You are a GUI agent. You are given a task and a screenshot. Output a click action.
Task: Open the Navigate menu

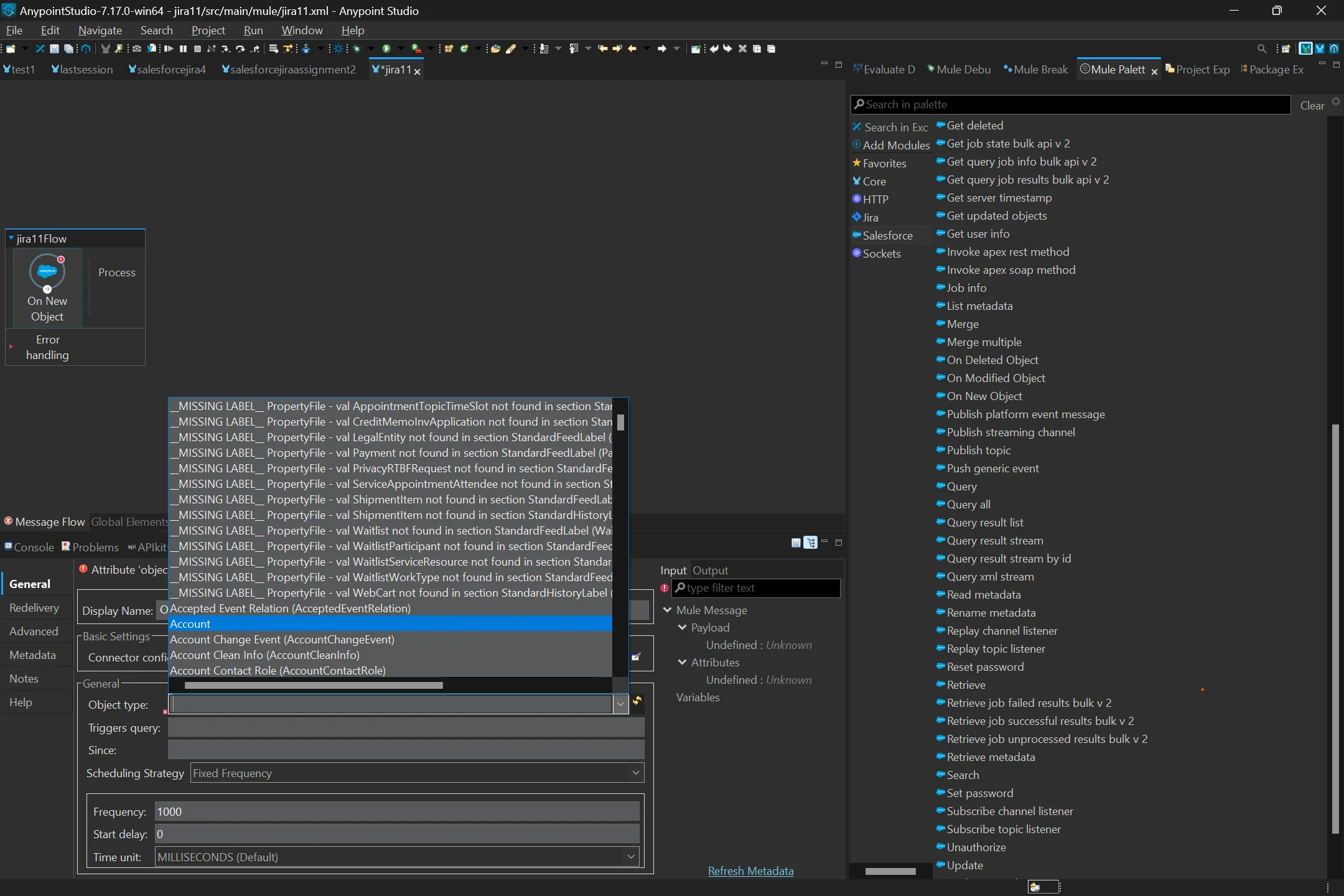tap(100, 30)
